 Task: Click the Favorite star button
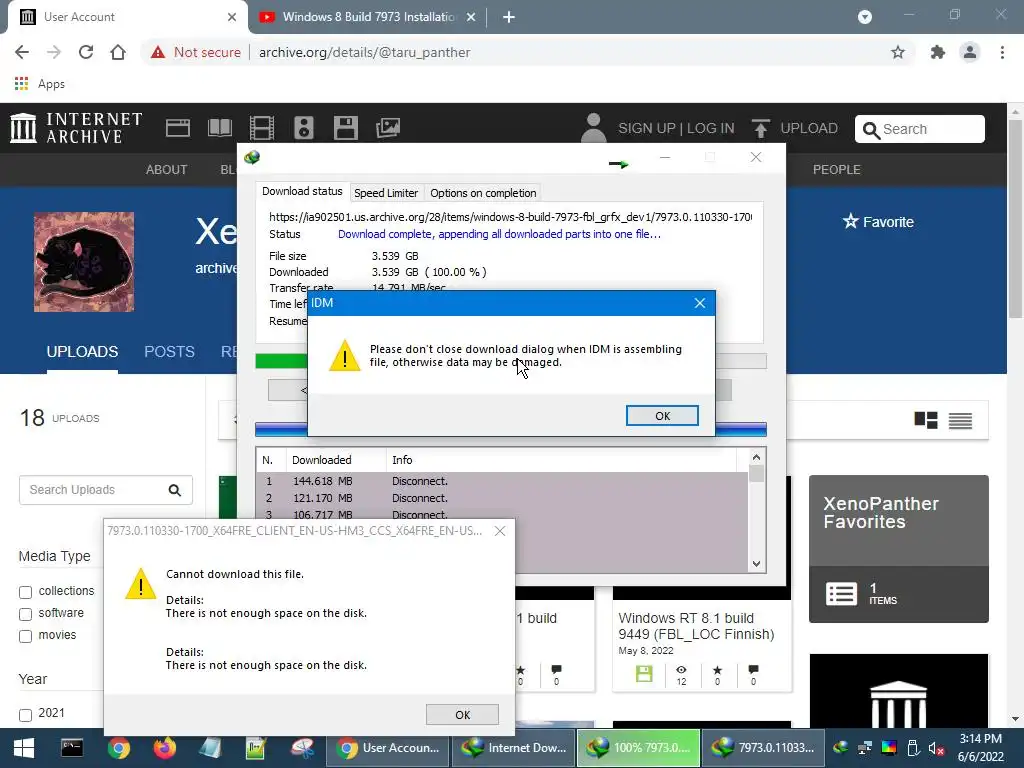(x=878, y=222)
